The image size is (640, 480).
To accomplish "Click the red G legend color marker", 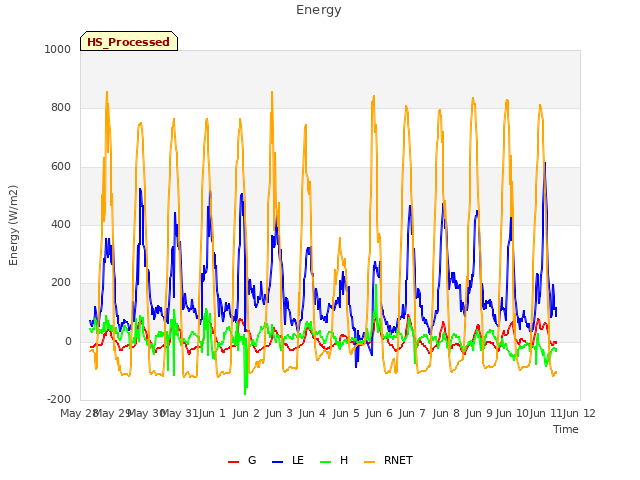I will pyautogui.click(x=233, y=462).
